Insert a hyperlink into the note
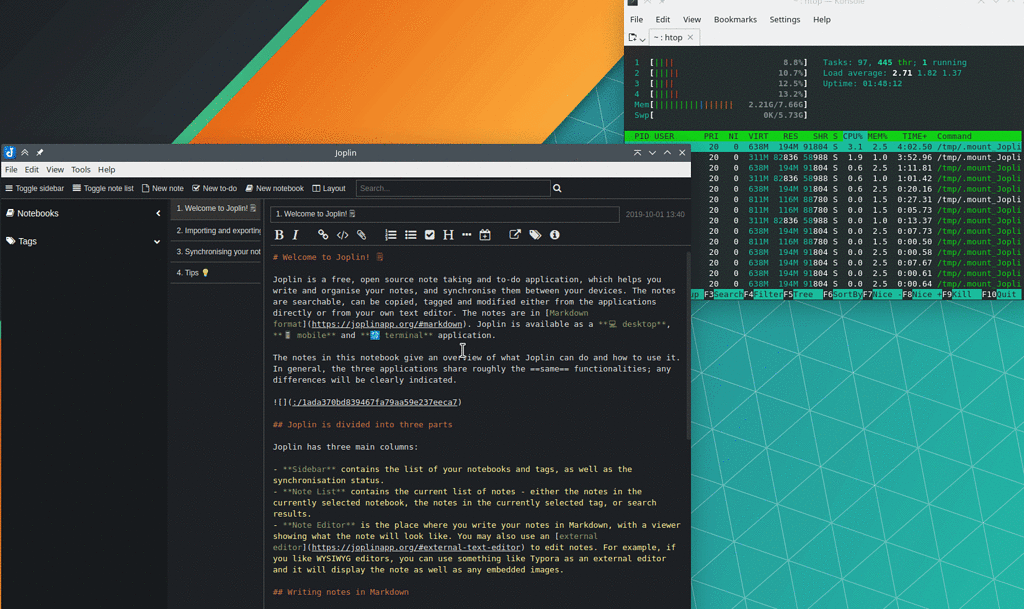The width and height of the screenshot is (1024, 609). pyautogui.click(x=322, y=235)
